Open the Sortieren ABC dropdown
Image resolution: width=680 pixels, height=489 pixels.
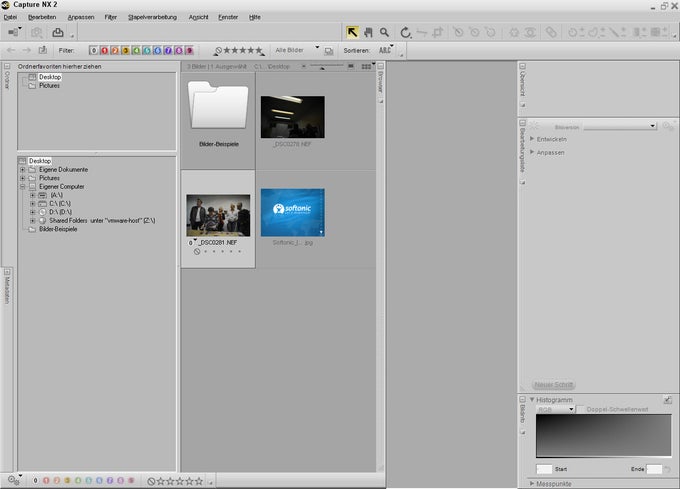pyautogui.click(x=386, y=50)
